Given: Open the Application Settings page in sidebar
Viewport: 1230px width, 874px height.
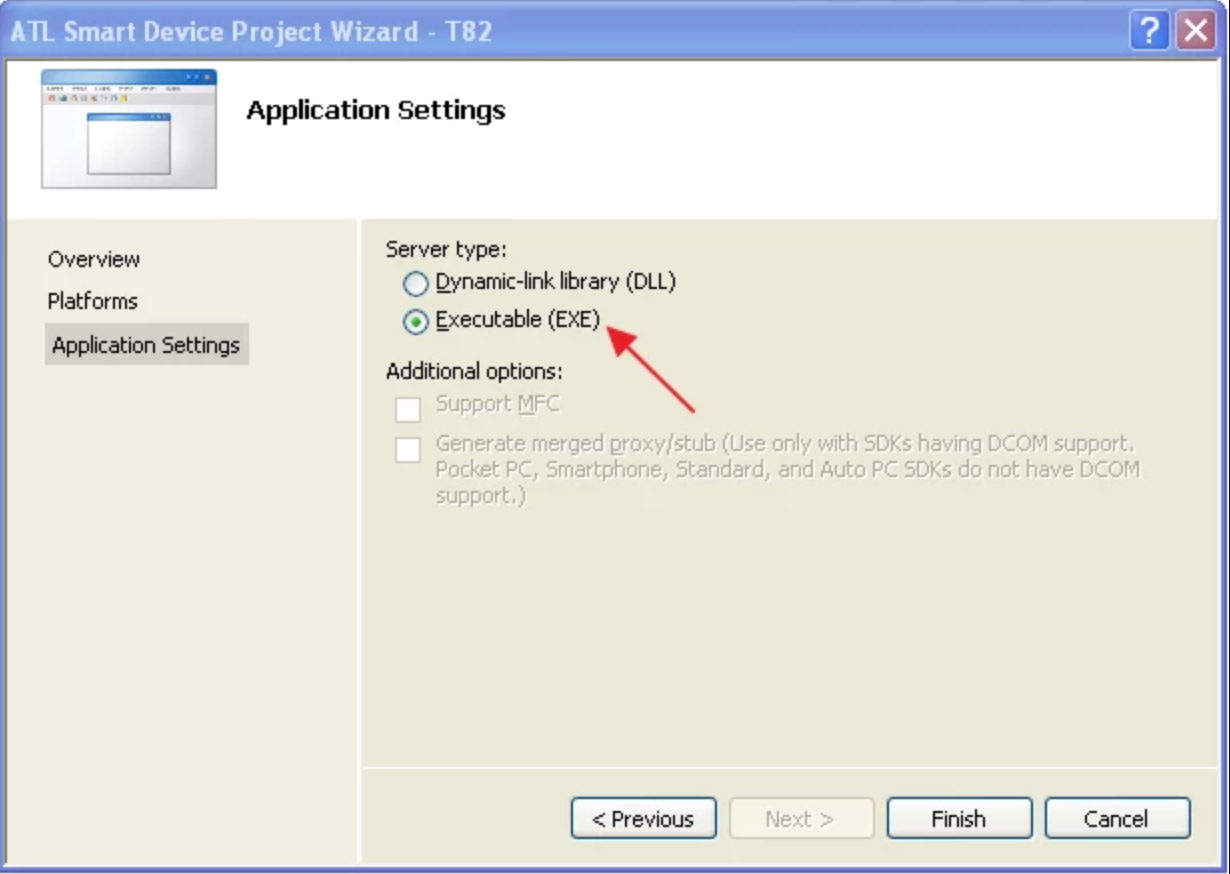Looking at the screenshot, I should click(146, 345).
